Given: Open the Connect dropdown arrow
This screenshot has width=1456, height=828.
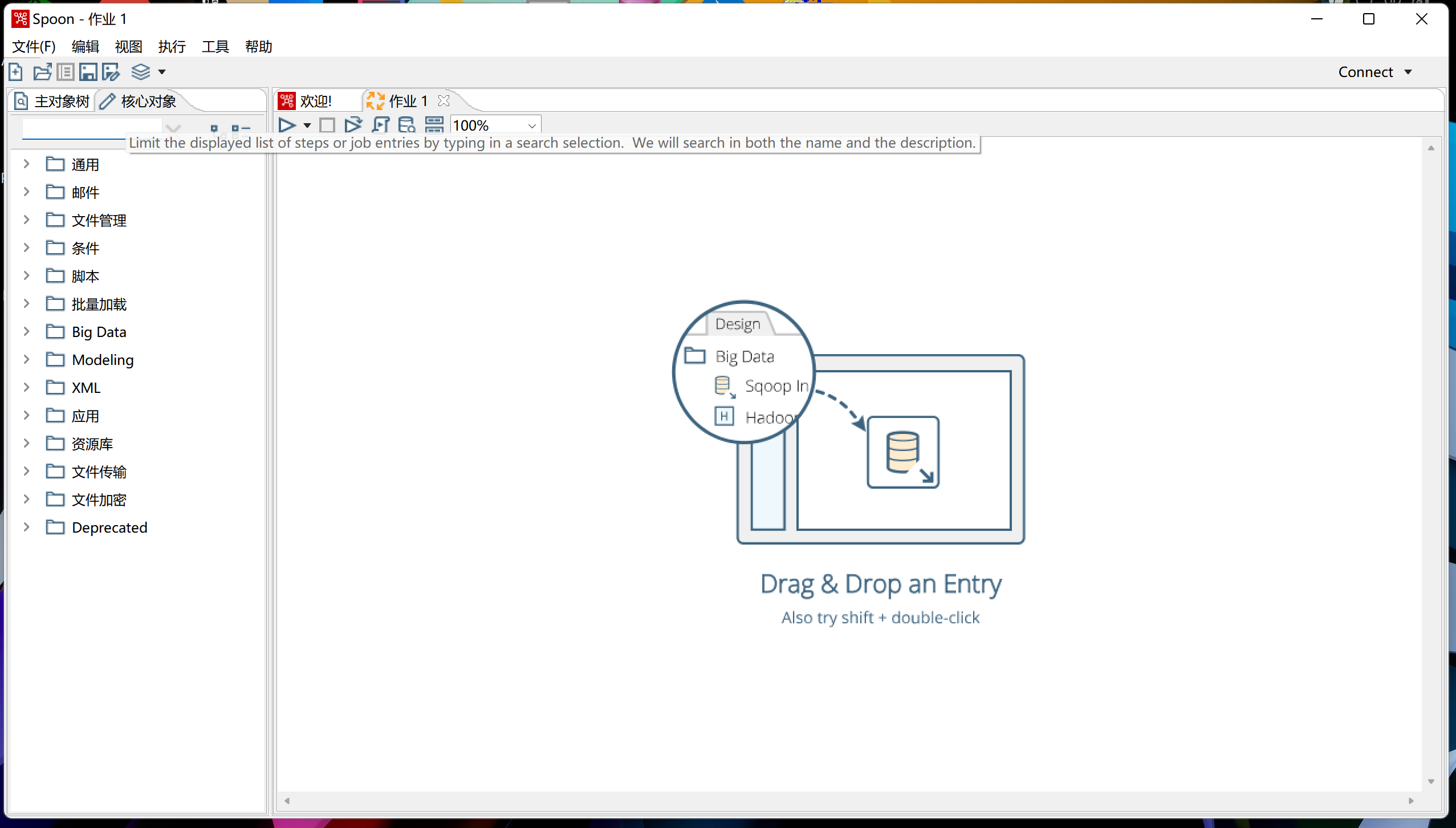Looking at the screenshot, I should coord(1408,72).
